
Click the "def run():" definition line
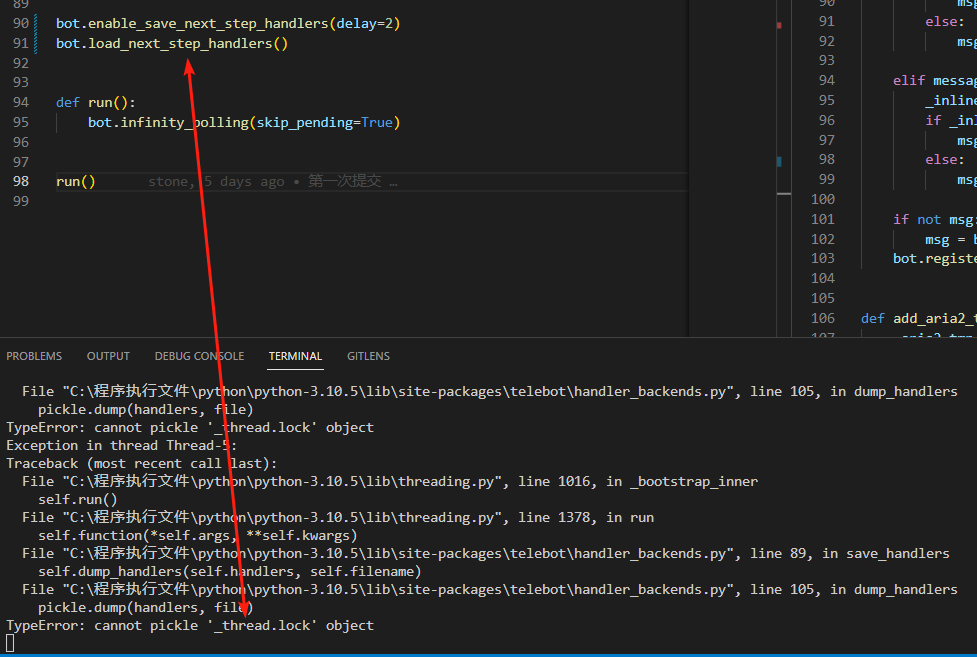(95, 102)
